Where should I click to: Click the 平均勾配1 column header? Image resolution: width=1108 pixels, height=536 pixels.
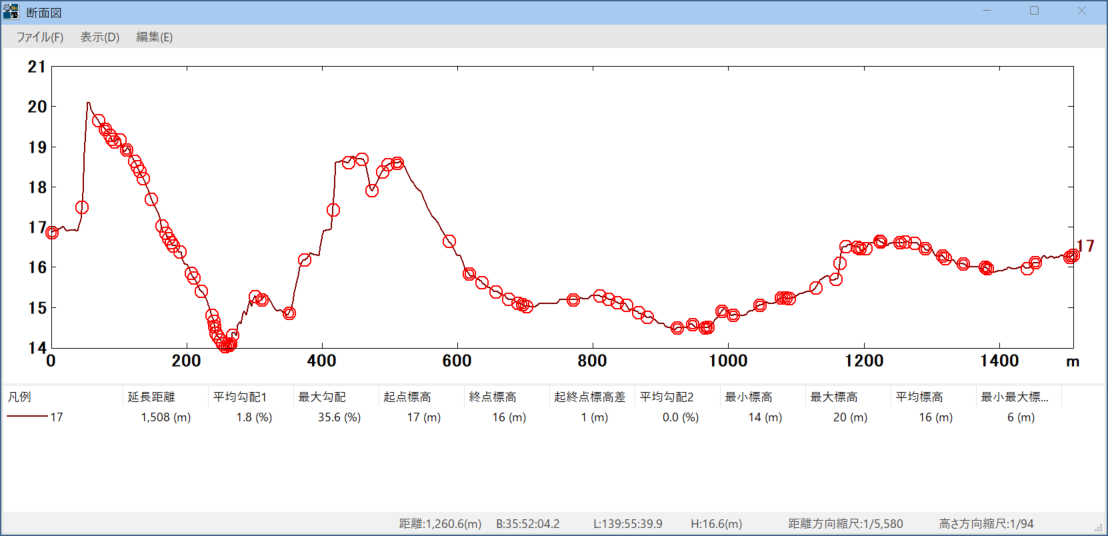click(x=250, y=397)
